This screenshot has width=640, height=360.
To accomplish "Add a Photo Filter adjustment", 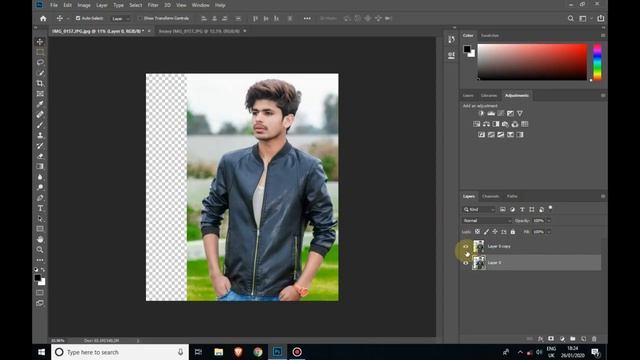I will (x=505, y=124).
